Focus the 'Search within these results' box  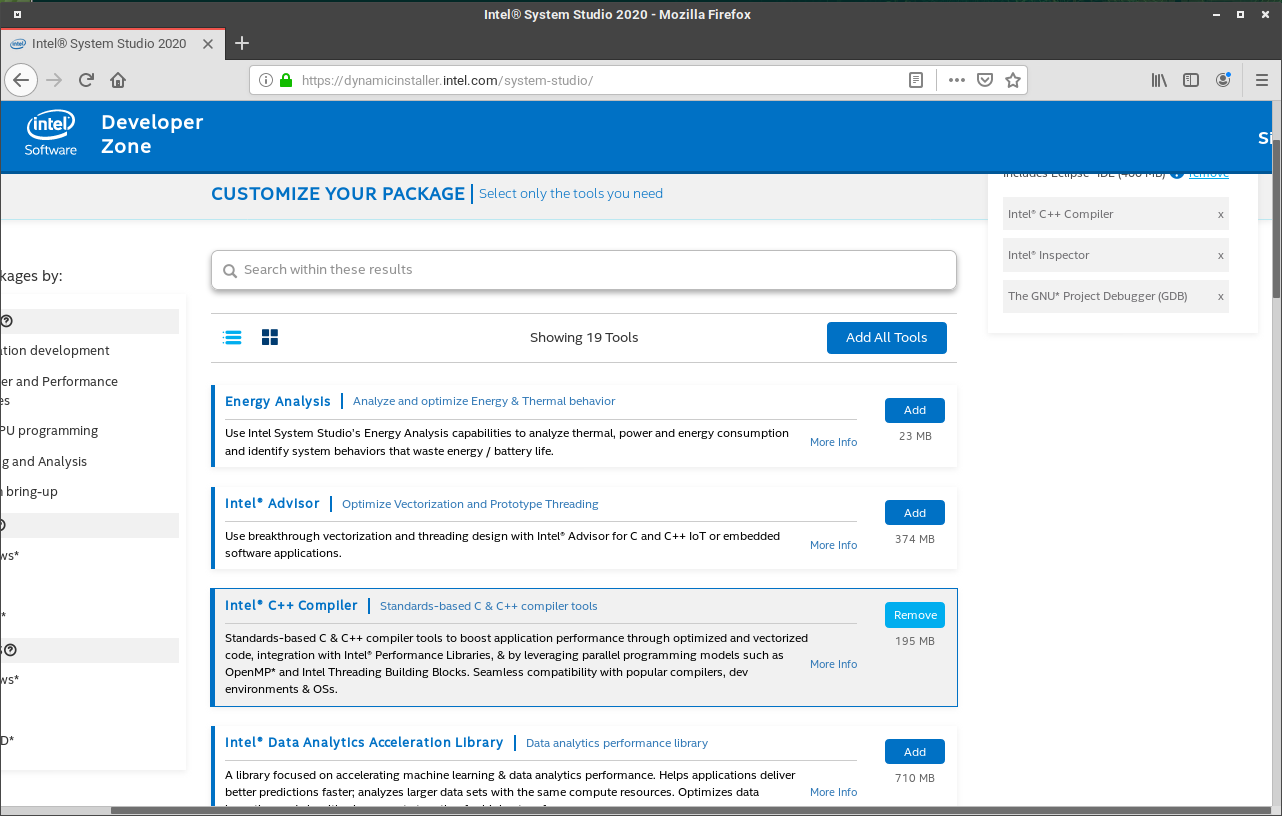(x=584, y=270)
